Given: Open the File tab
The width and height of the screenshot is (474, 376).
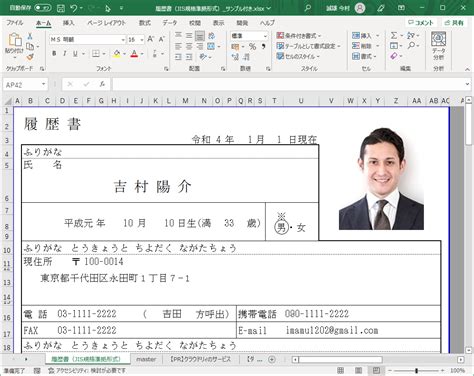Looking at the screenshot, I should click(x=15, y=23).
